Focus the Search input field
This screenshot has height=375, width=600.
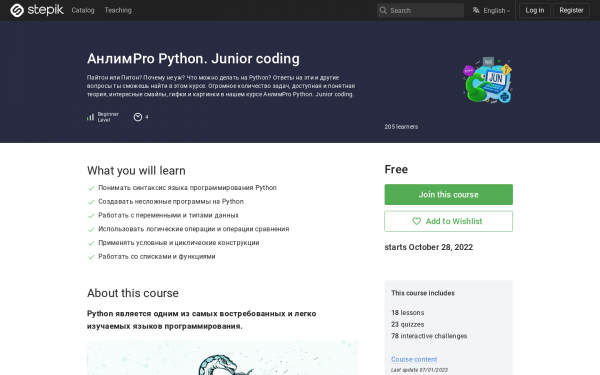pos(420,10)
